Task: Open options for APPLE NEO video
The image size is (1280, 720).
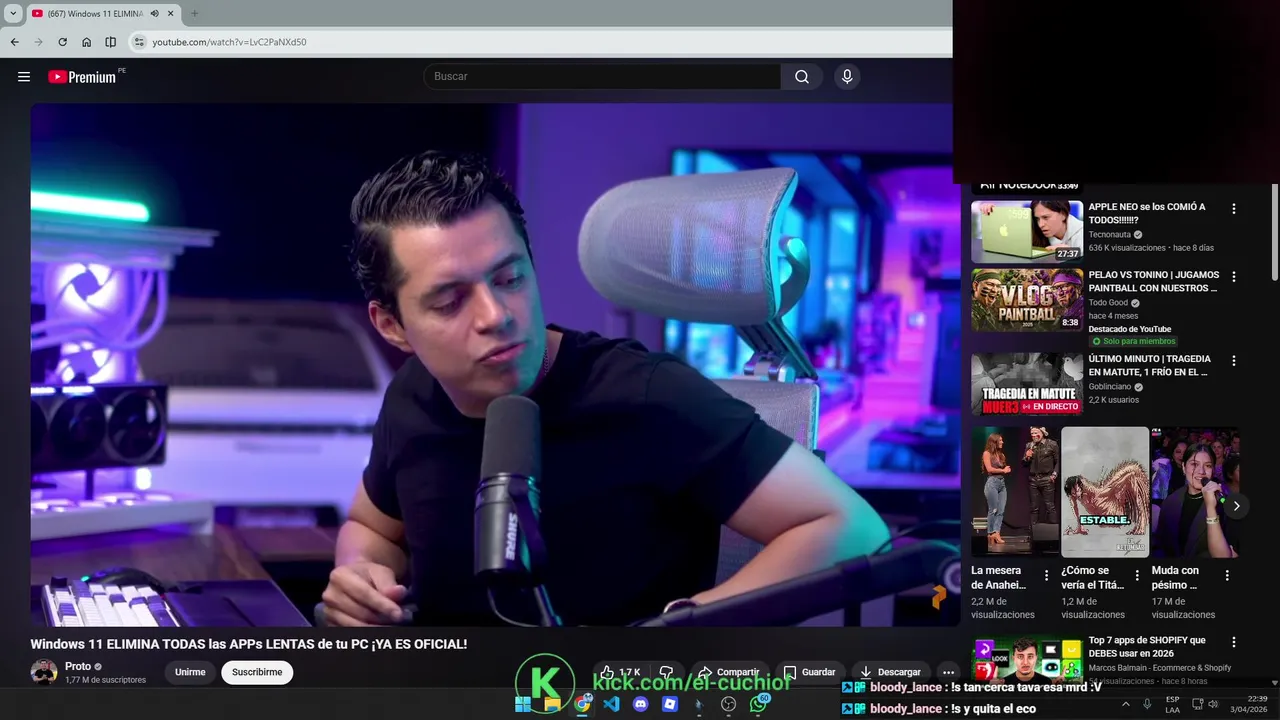Action: coord(1233,209)
